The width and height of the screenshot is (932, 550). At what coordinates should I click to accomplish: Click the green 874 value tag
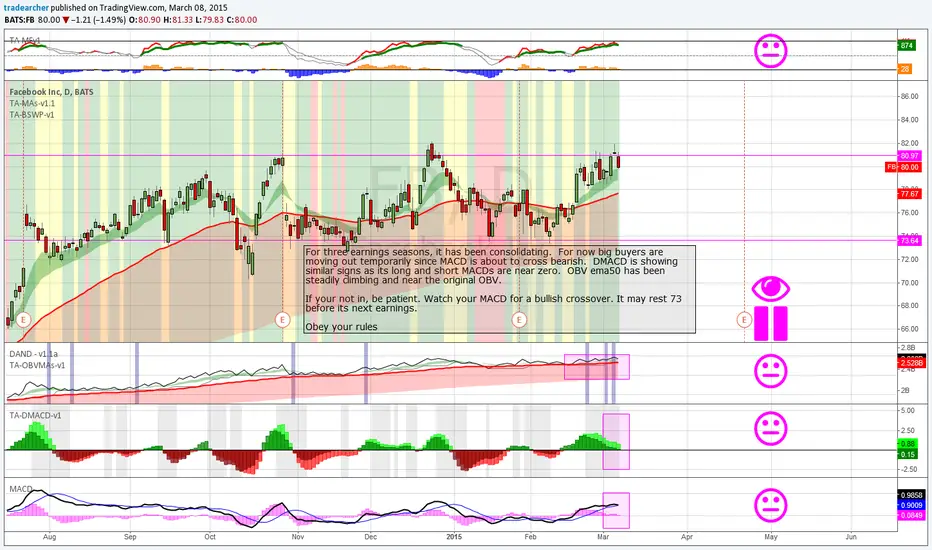[x=906, y=45]
